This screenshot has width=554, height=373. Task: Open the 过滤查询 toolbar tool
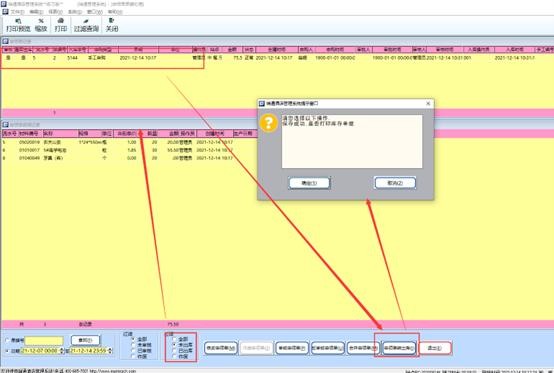tap(86, 25)
